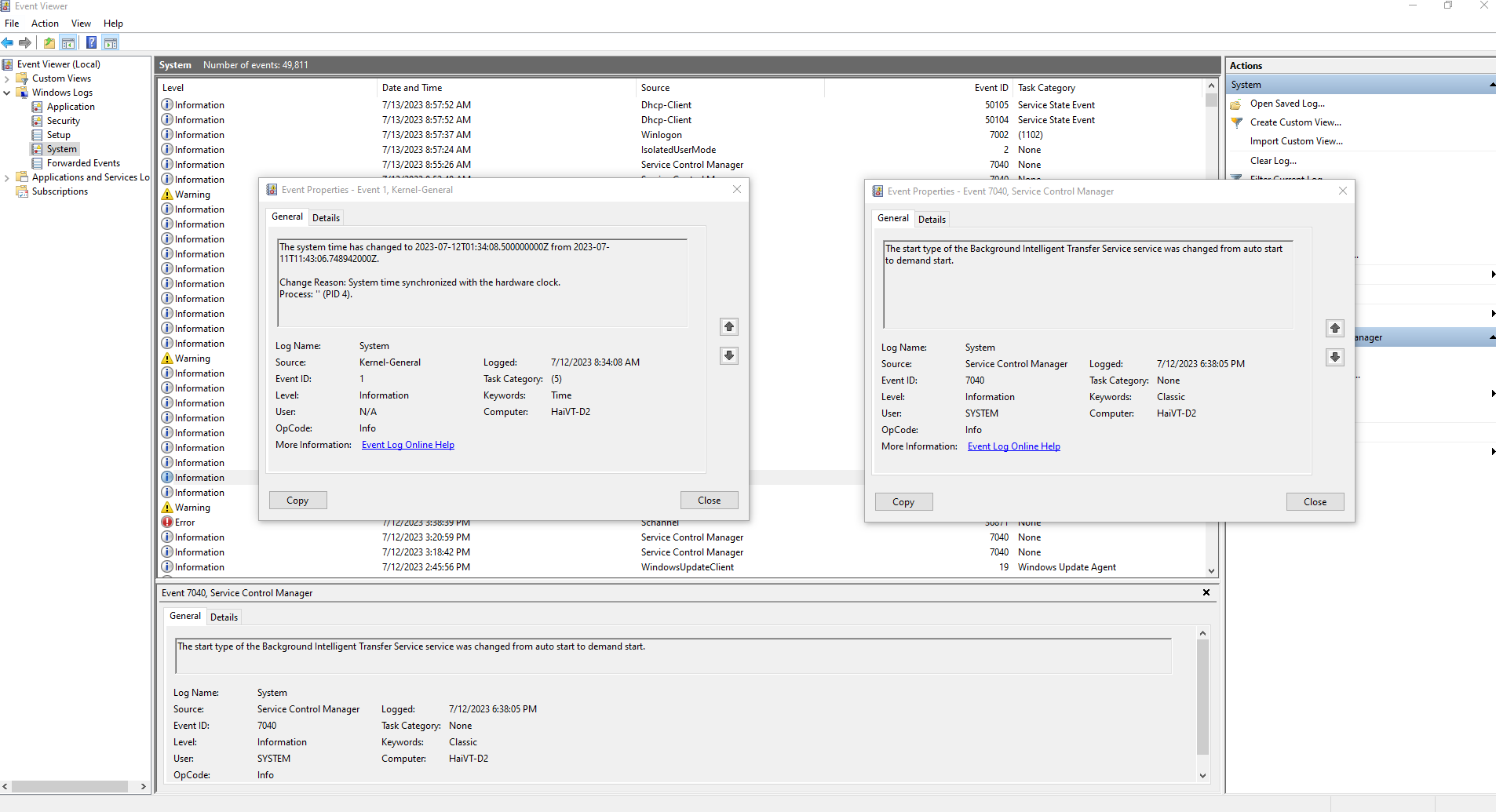Select the Security log in tree

point(63,121)
